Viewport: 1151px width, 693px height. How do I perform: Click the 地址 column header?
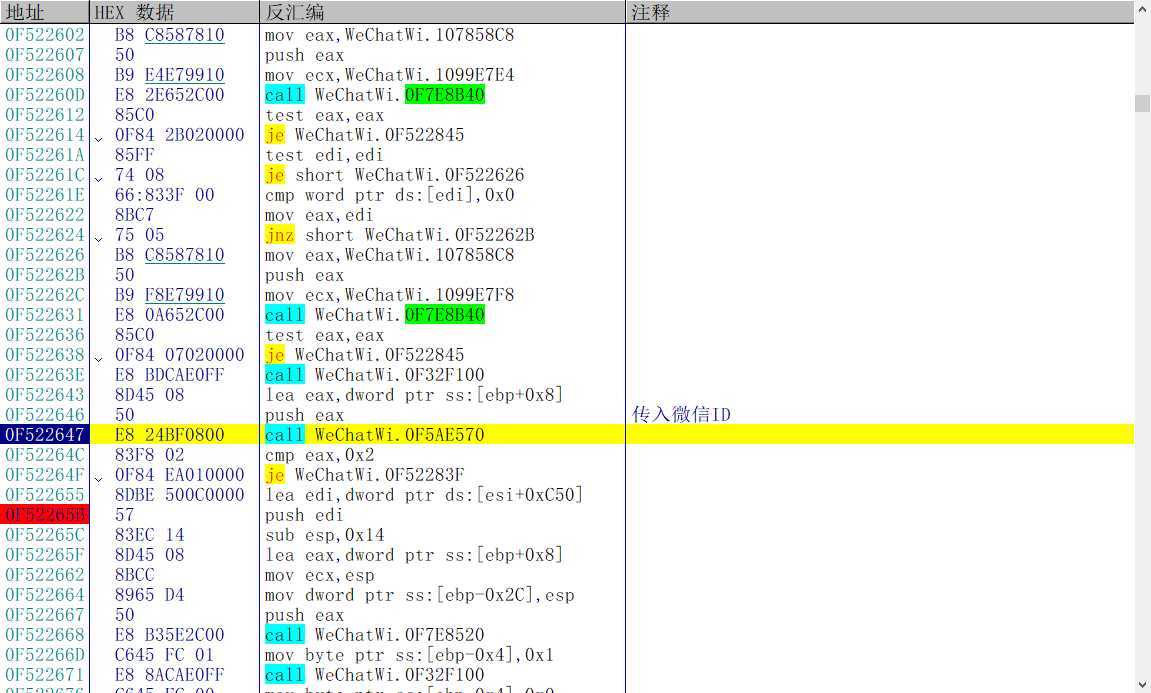click(x=44, y=12)
